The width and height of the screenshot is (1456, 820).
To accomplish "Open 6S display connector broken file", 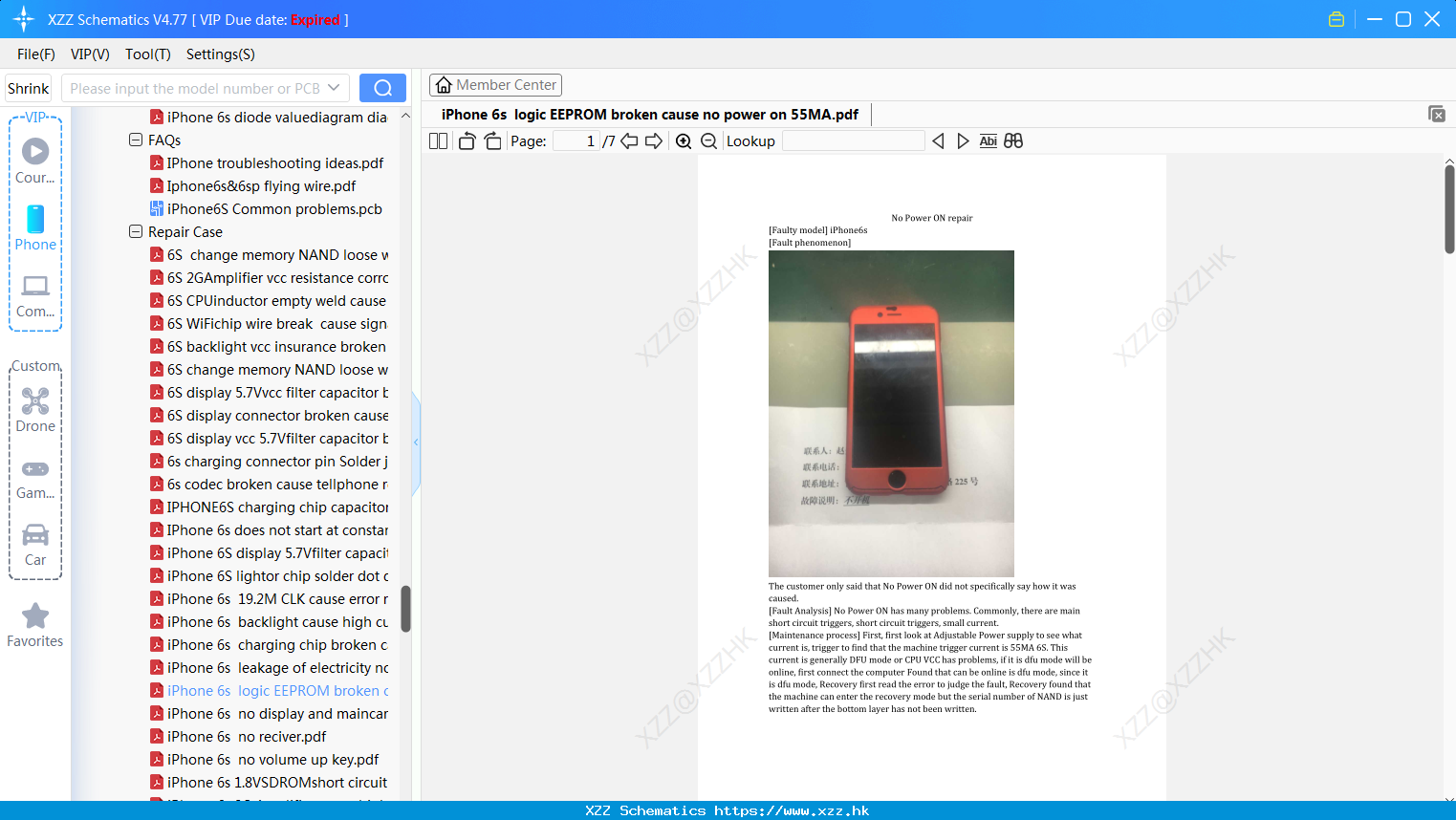I will point(270,416).
